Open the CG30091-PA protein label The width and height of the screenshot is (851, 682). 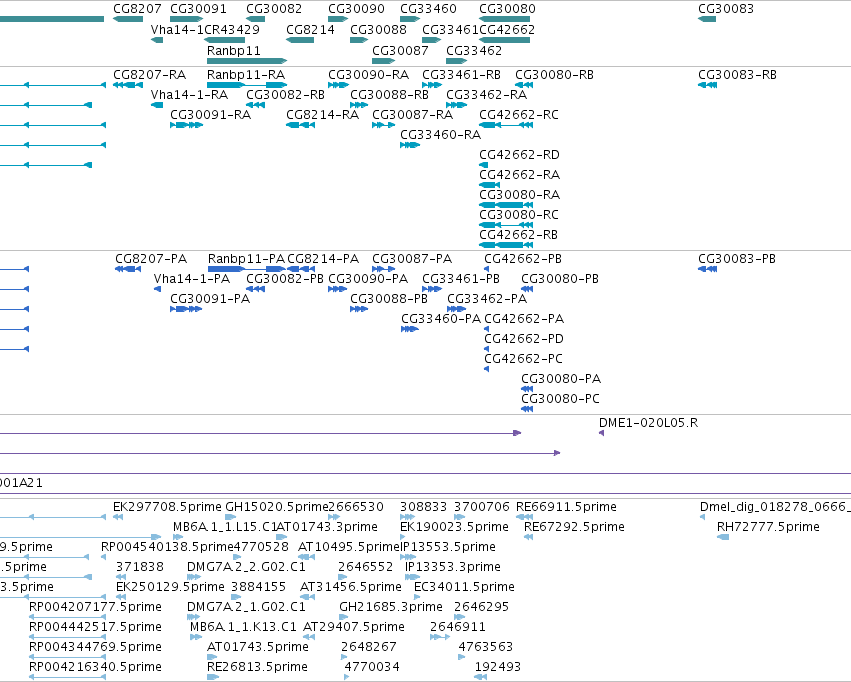[210, 298]
